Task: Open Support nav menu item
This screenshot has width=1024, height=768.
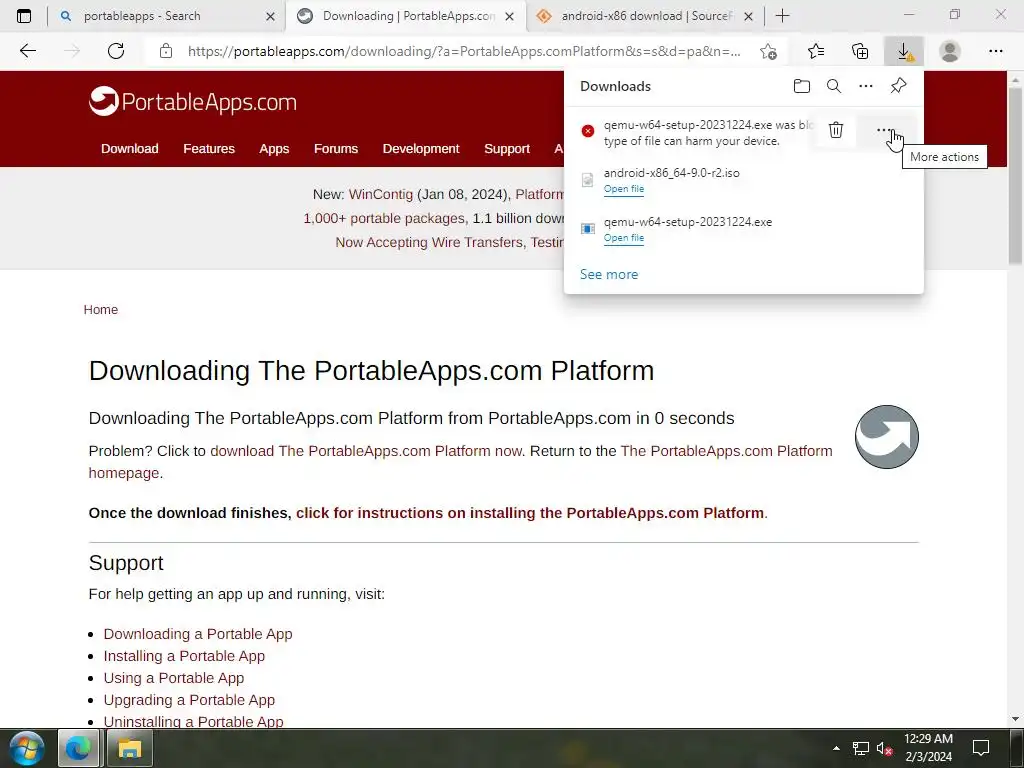Action: [x=507, y=149]
